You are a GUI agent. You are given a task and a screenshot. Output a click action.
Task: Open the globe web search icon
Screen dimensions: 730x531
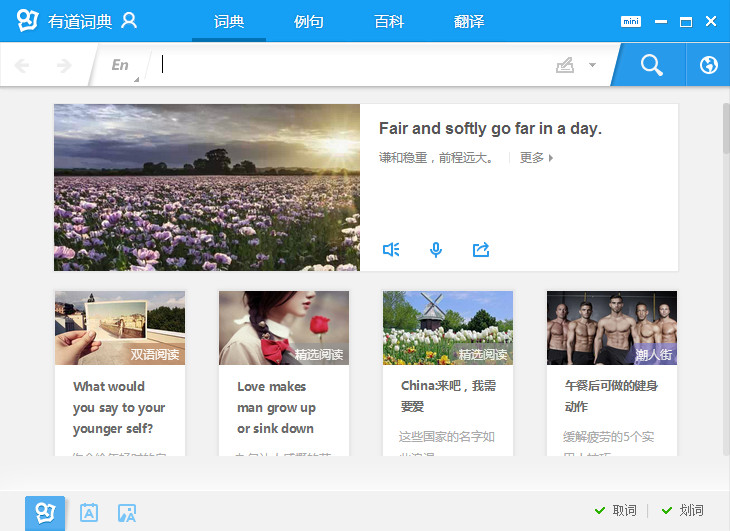(709, 66)
